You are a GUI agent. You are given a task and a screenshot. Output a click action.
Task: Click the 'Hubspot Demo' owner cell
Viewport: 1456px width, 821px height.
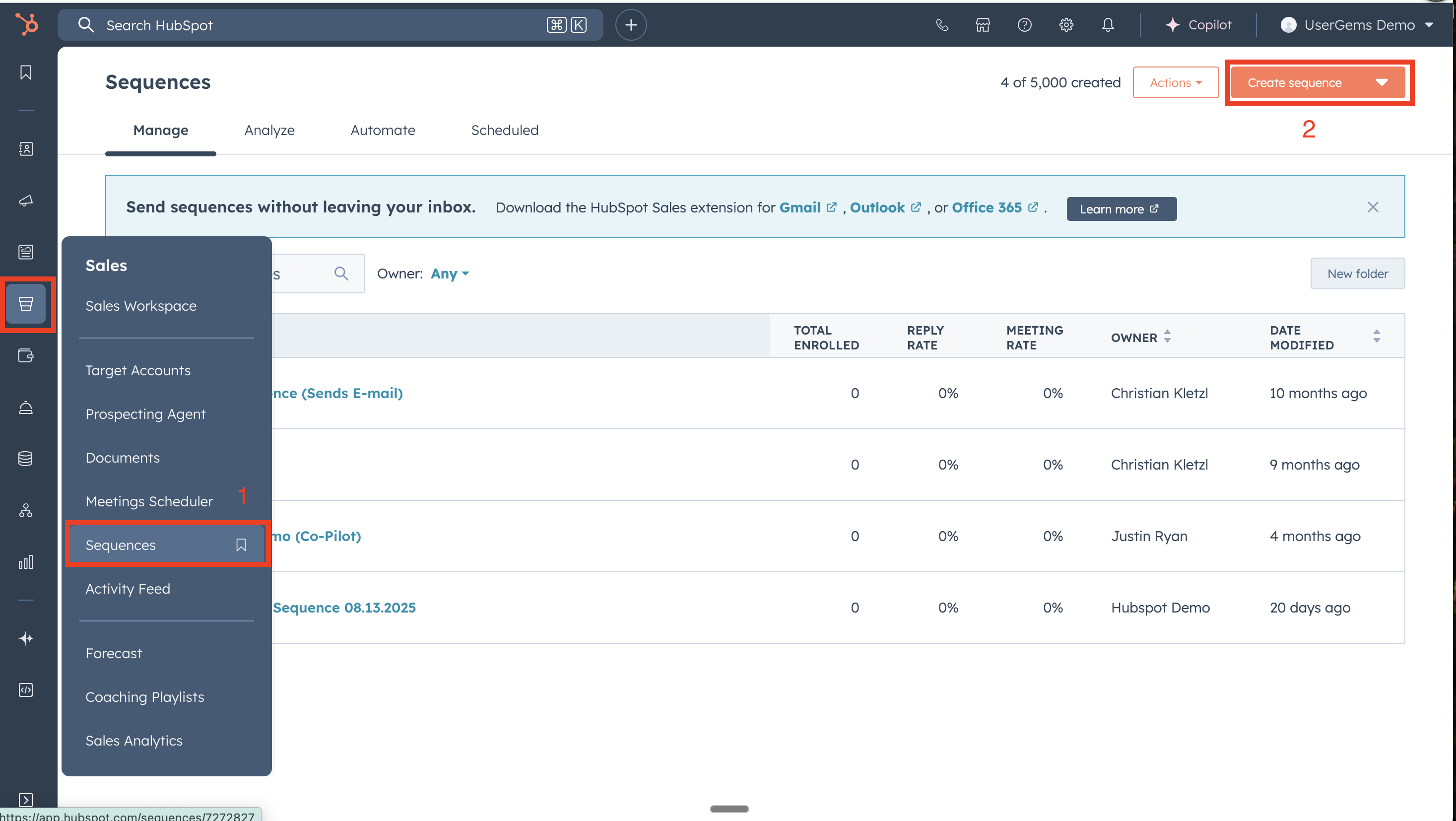(1160, 607)
